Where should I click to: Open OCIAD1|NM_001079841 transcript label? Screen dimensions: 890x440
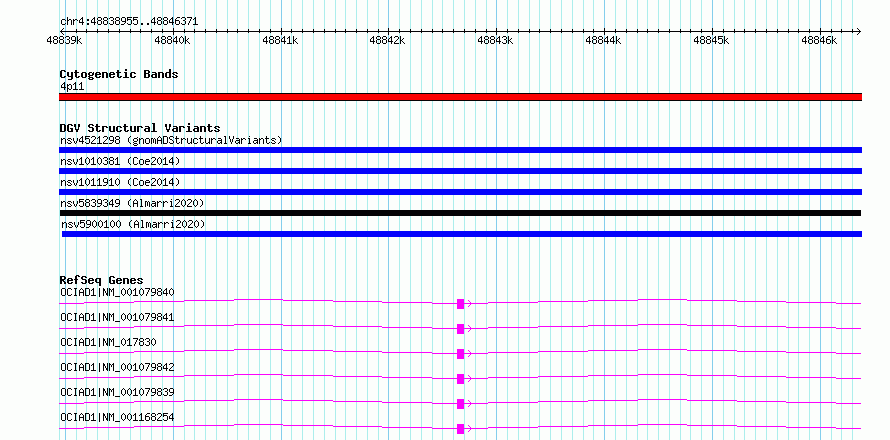pyautogui.click(x=117, y=317)
